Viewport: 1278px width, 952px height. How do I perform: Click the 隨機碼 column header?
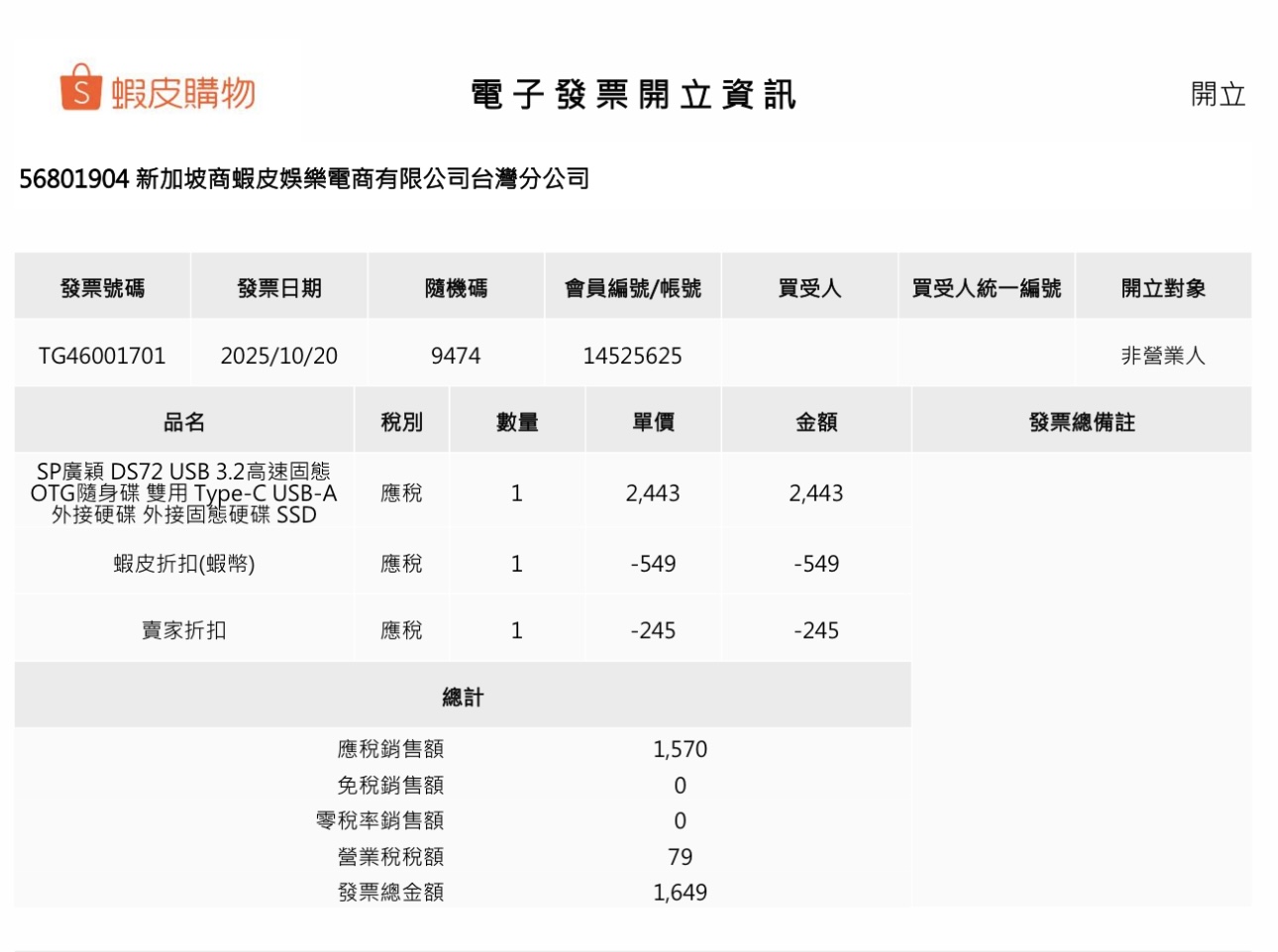click(456, 288)
